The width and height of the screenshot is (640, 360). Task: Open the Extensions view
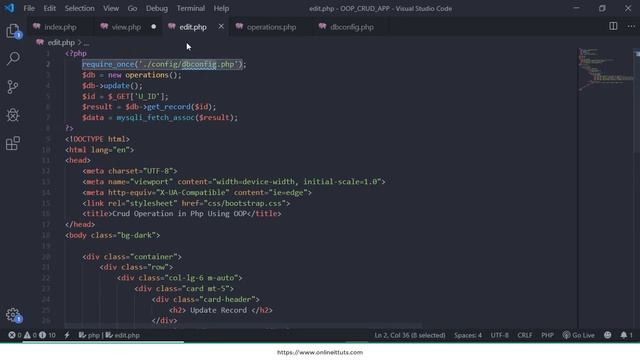click(x=13, y=143)
